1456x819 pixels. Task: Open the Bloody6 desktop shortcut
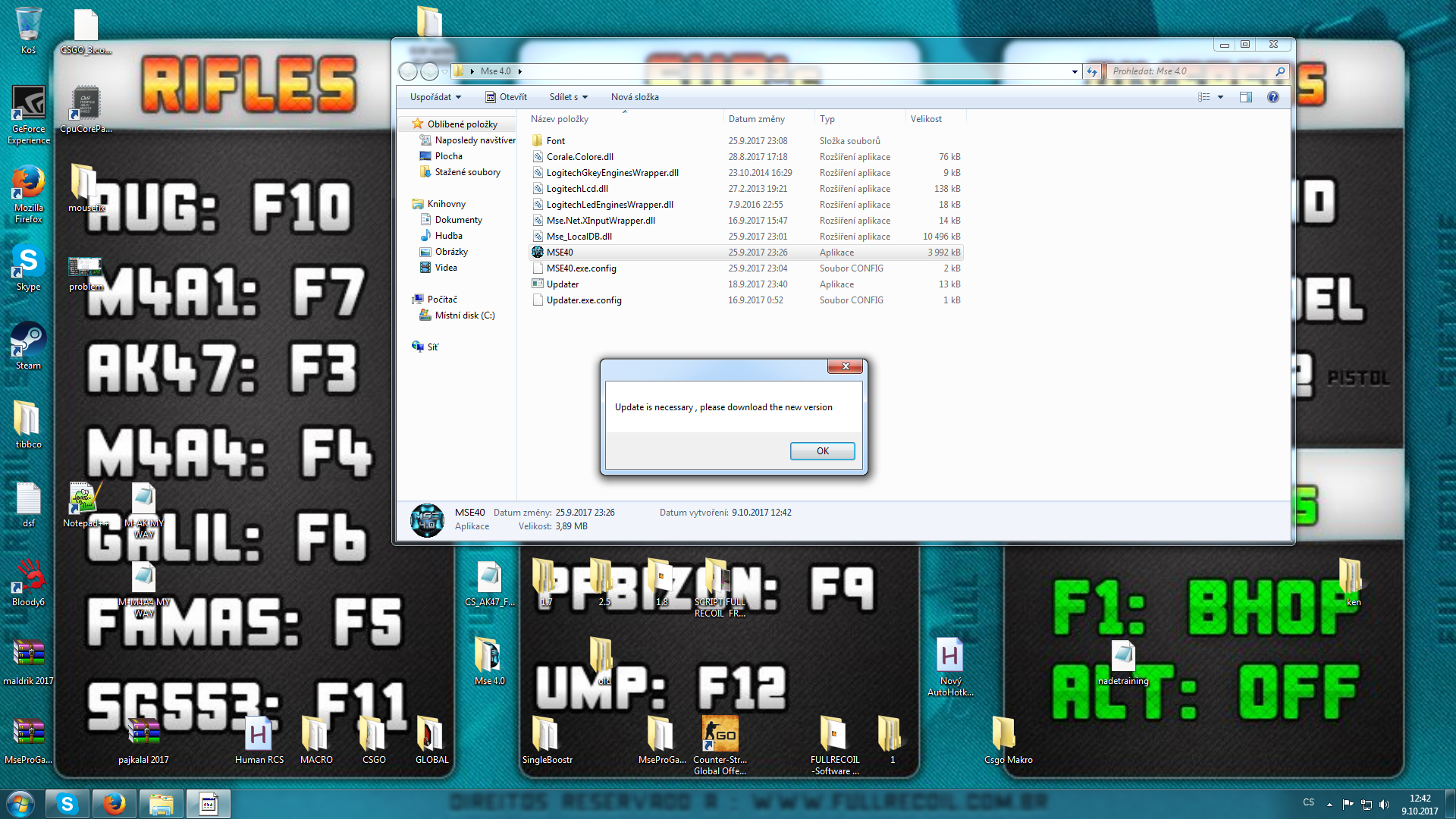click(28, 582)
